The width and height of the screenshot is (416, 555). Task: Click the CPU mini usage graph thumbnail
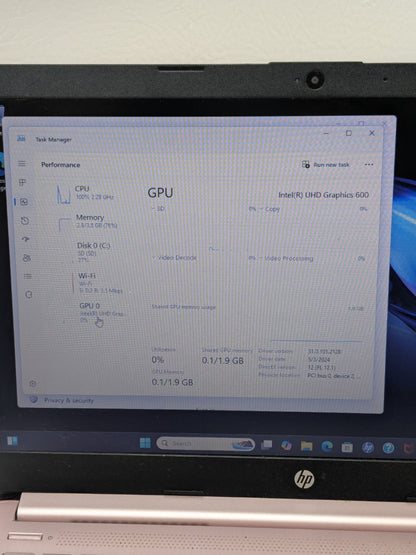click(64, 195)
